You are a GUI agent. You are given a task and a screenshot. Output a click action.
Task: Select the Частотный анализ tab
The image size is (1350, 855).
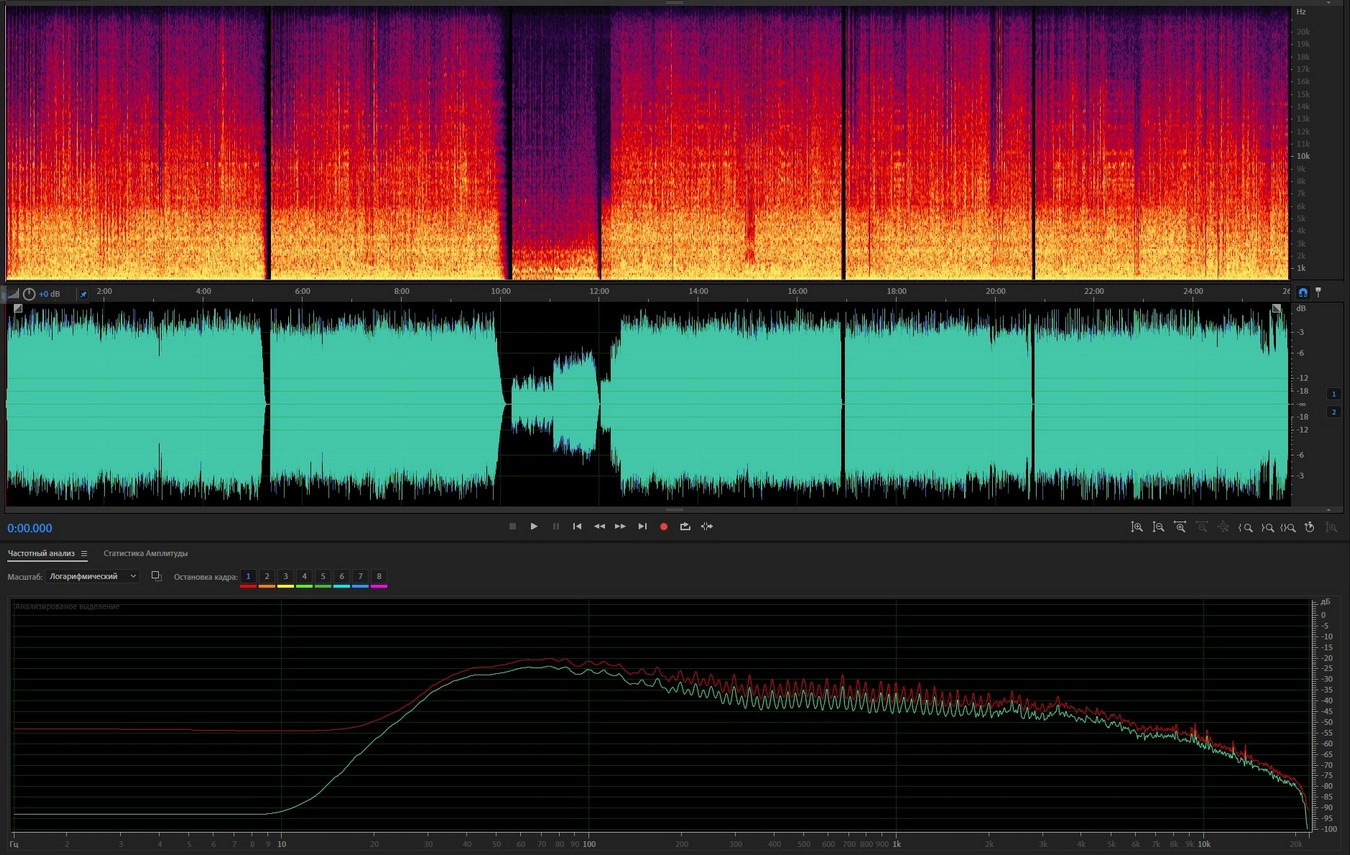point(41,553)
